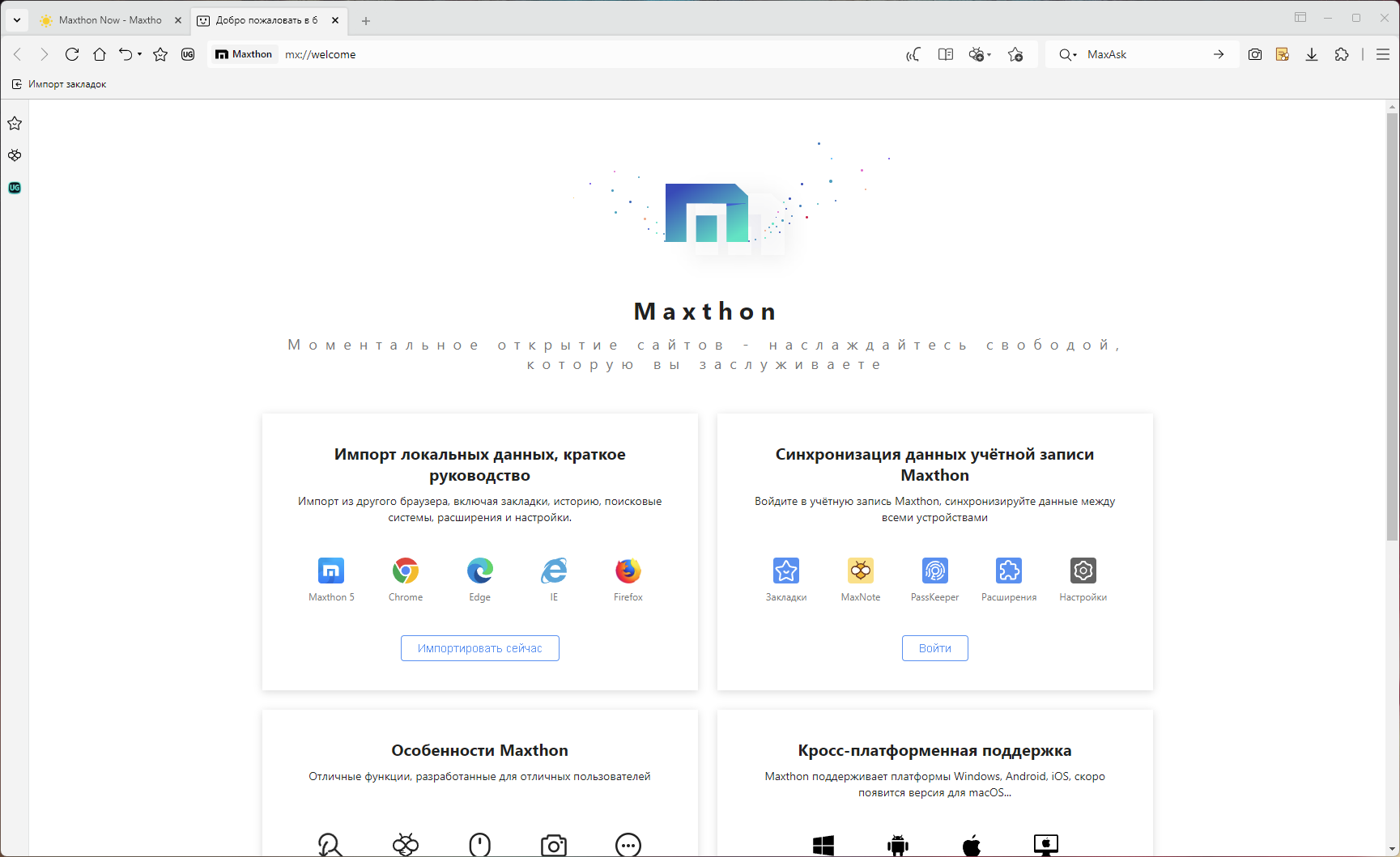Open favorites star in navigation toolbar

[x=160, y=54]
